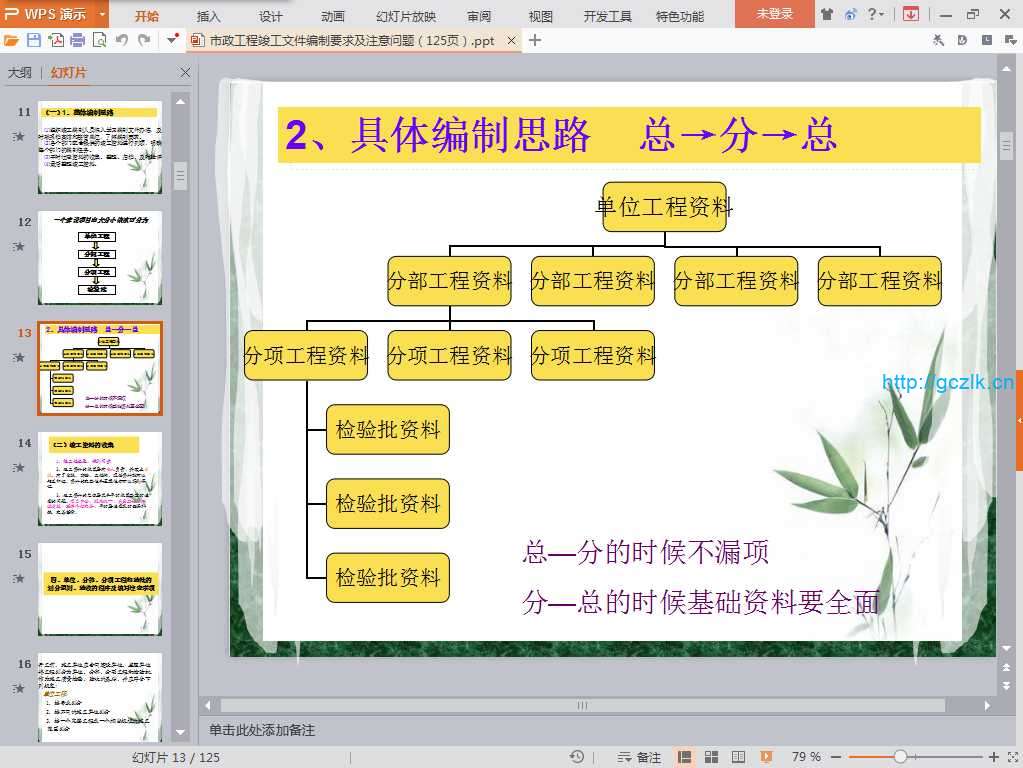
Task: Open the folder icon to open file
Action: click(12, 40)
